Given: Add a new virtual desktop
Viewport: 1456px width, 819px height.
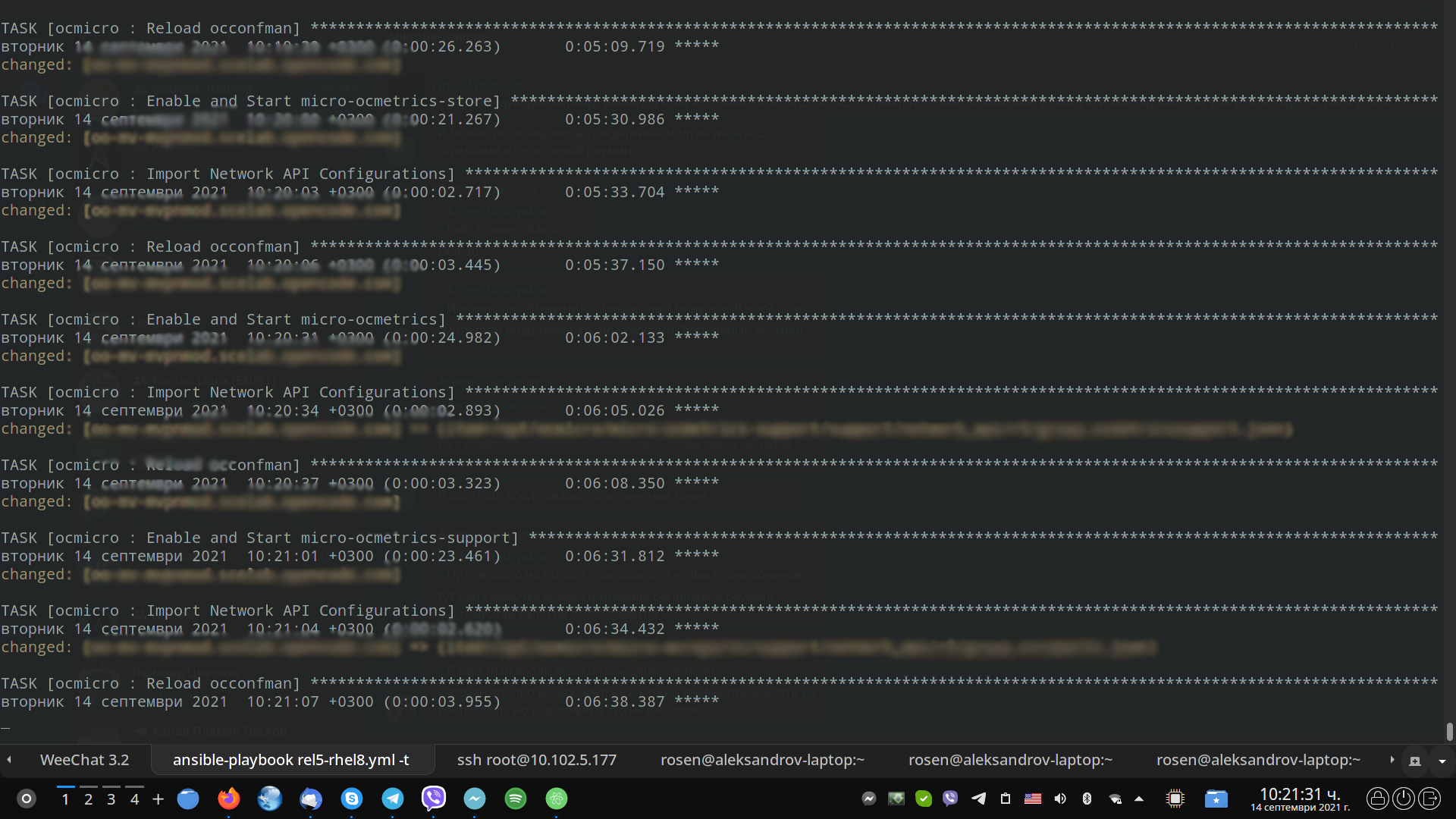Looking at the screenshot, I should point(158,799).
